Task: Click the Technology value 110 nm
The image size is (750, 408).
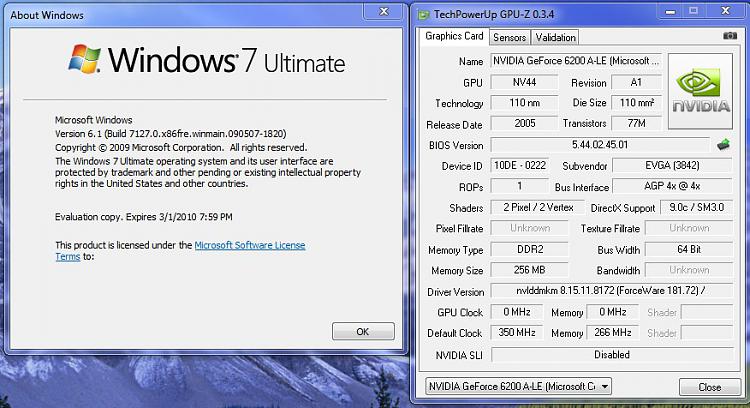Action: pyautogui.click(x=524, y=102)
